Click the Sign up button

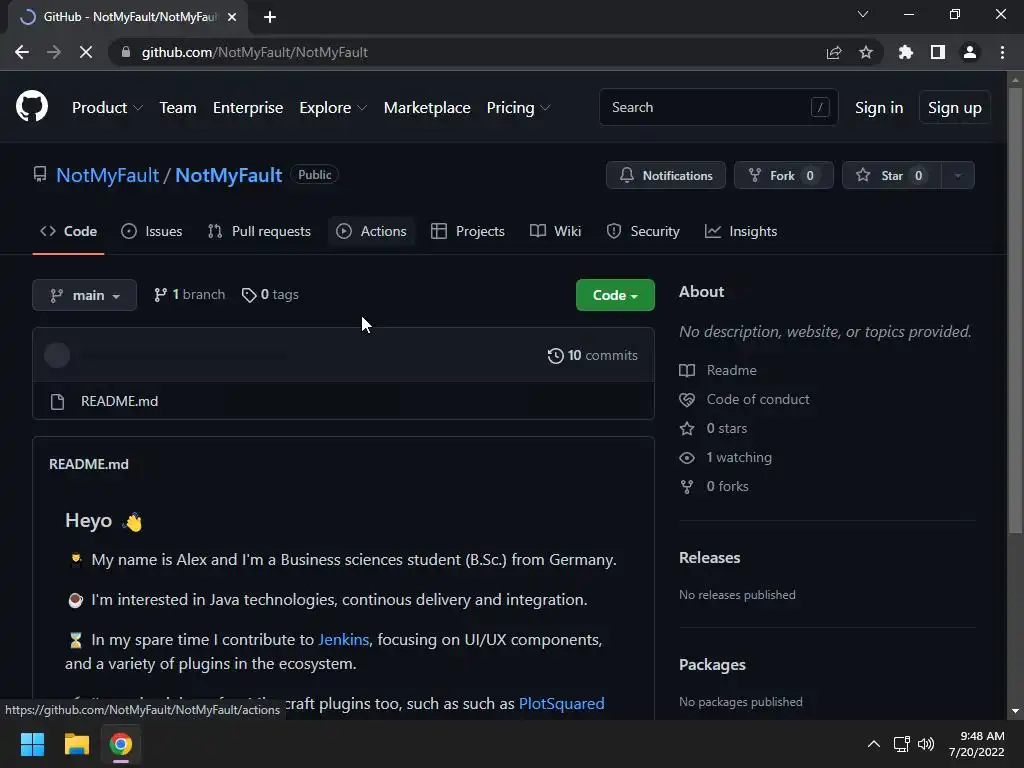click(955, 108)
